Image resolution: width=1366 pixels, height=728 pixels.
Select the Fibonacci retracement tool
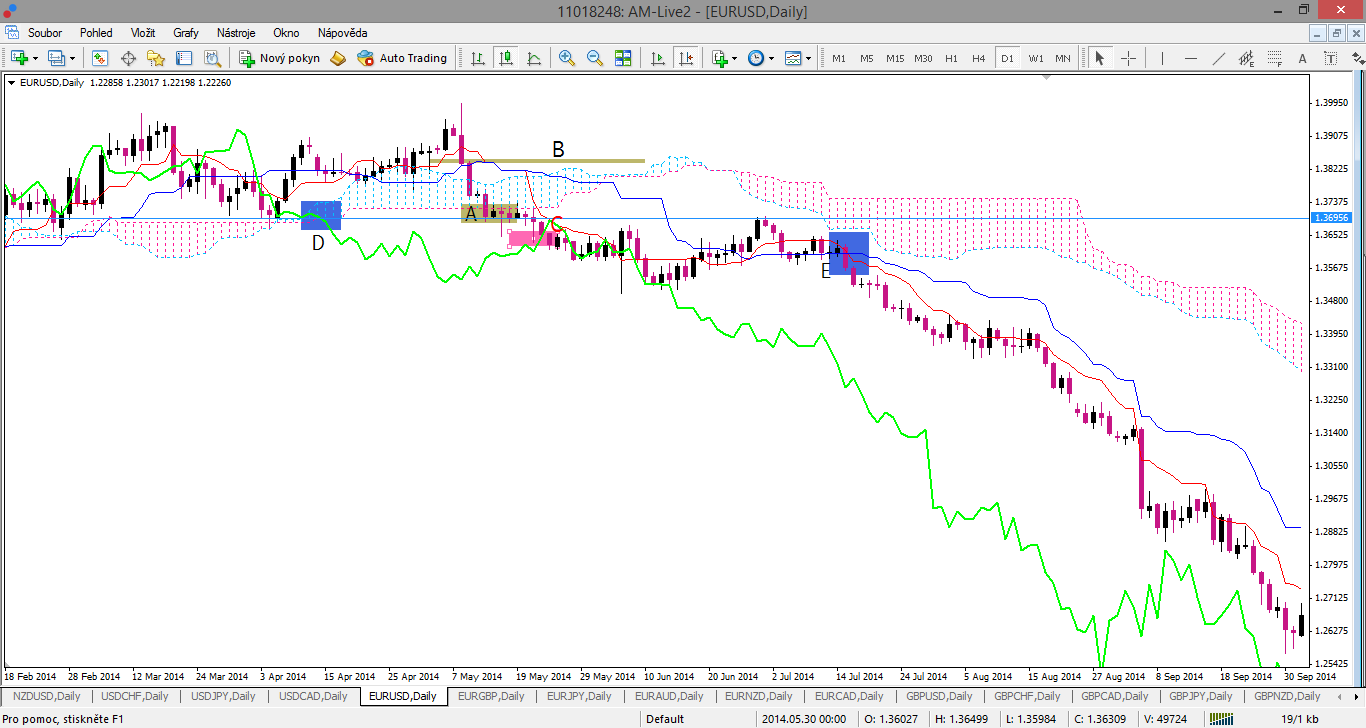point(1274,58)
